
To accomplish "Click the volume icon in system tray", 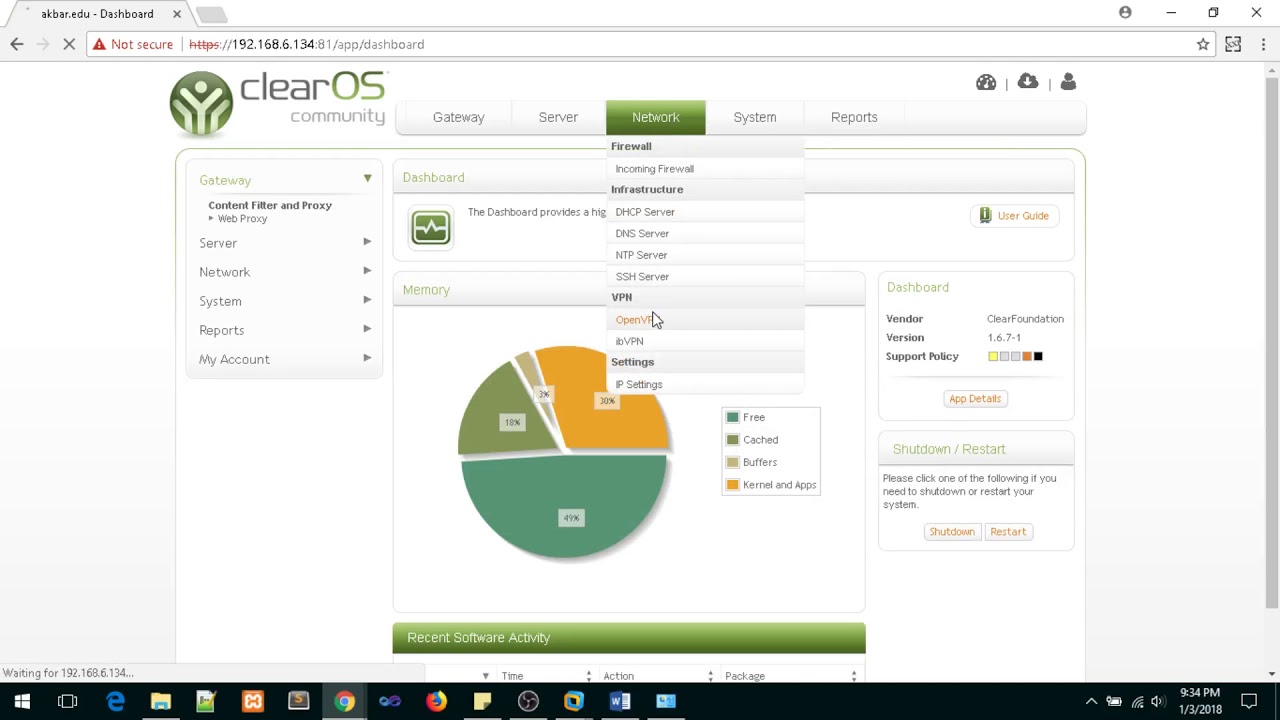I will tap(1158, 701).
